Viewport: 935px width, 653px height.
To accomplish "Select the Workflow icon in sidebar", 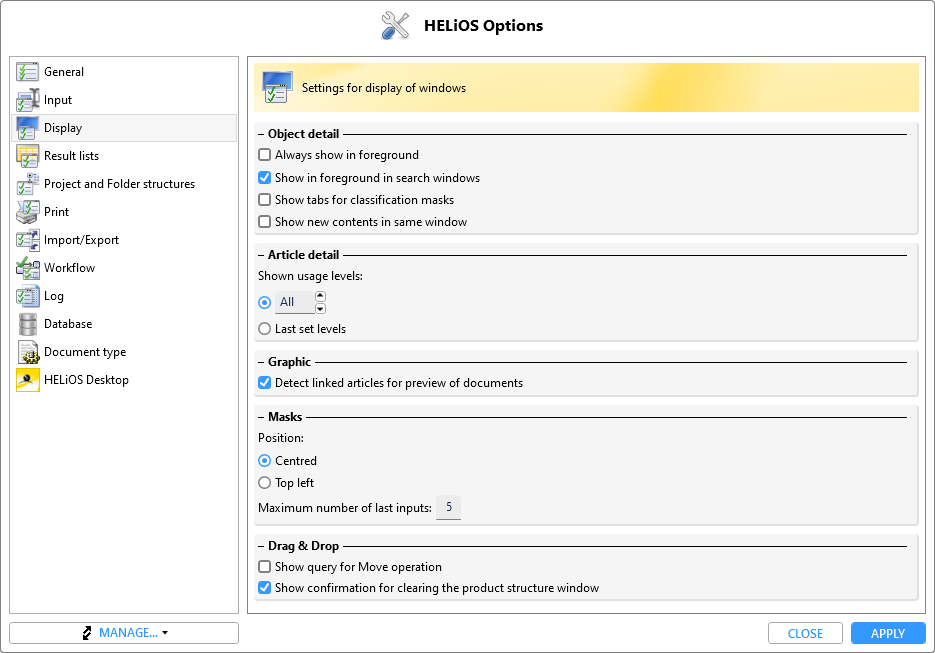I will (x=28, y=268).
